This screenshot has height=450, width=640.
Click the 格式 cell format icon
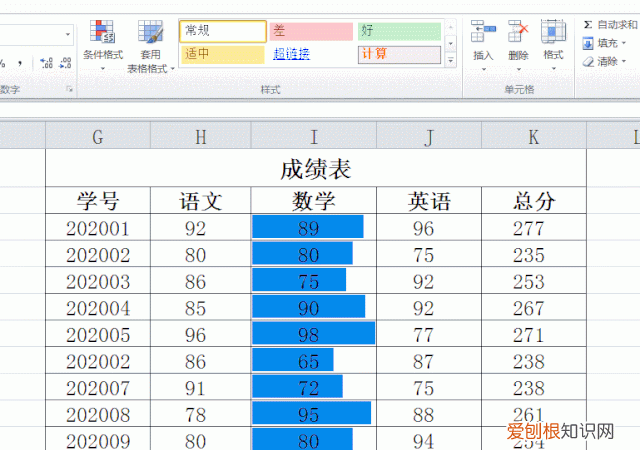click(553, 31)
